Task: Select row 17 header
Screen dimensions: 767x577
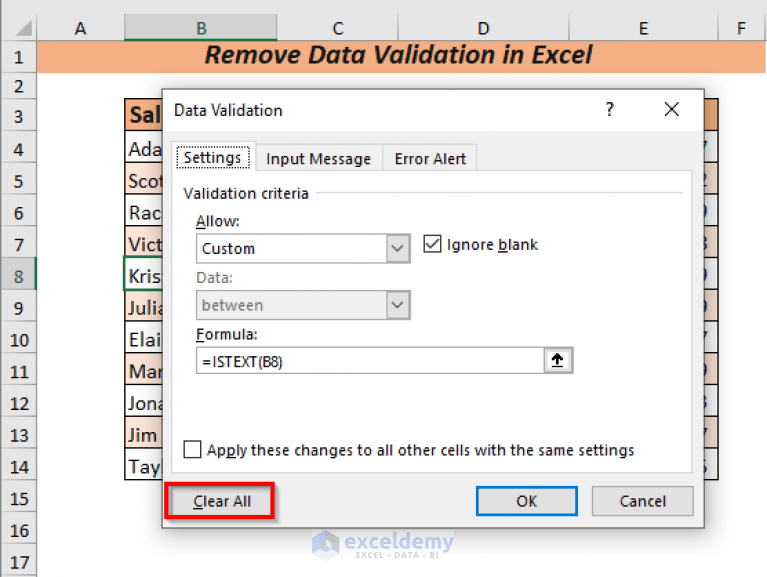Action: click(x=19, y=561)
